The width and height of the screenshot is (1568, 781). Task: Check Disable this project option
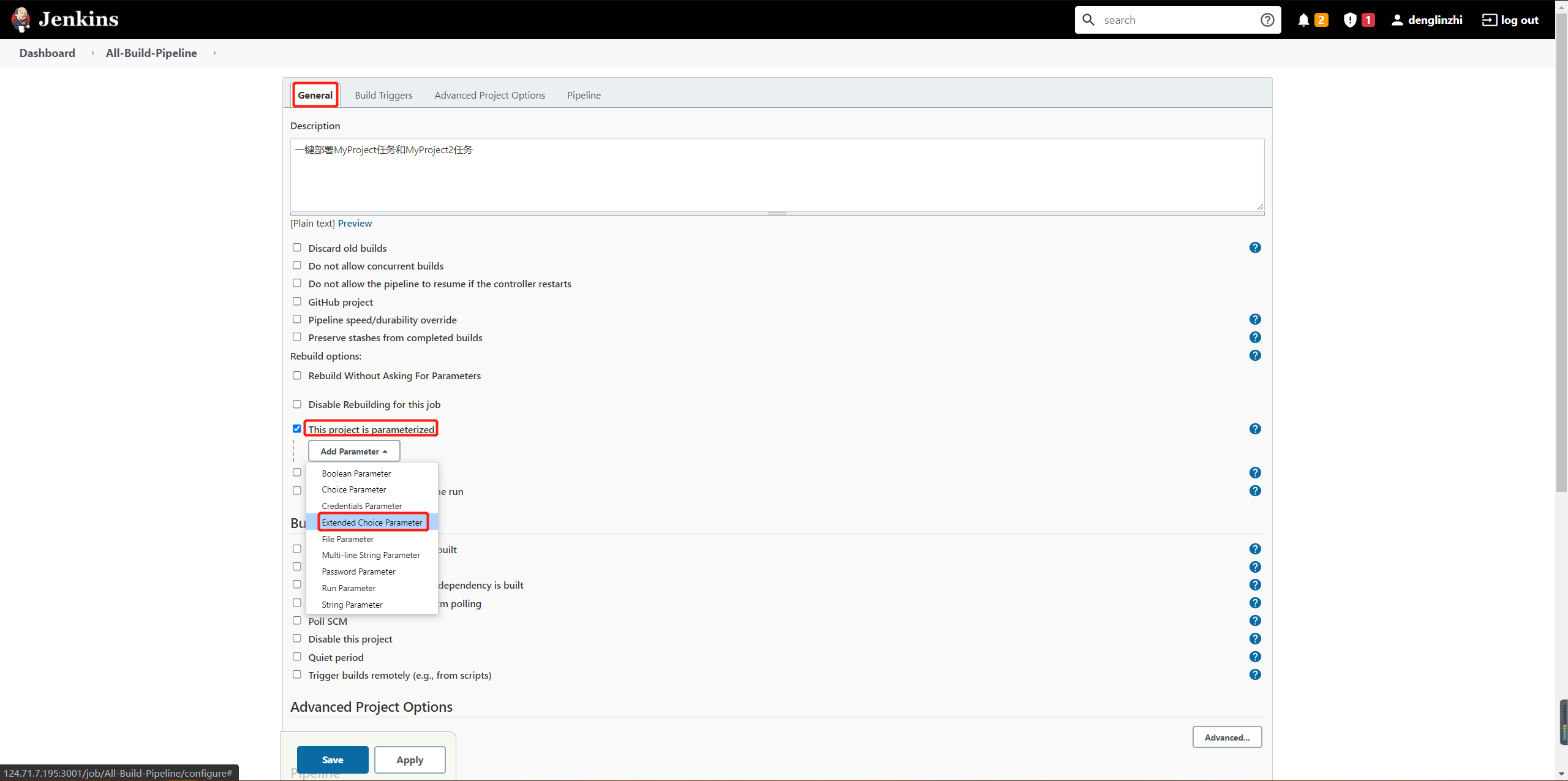(297, 638)
